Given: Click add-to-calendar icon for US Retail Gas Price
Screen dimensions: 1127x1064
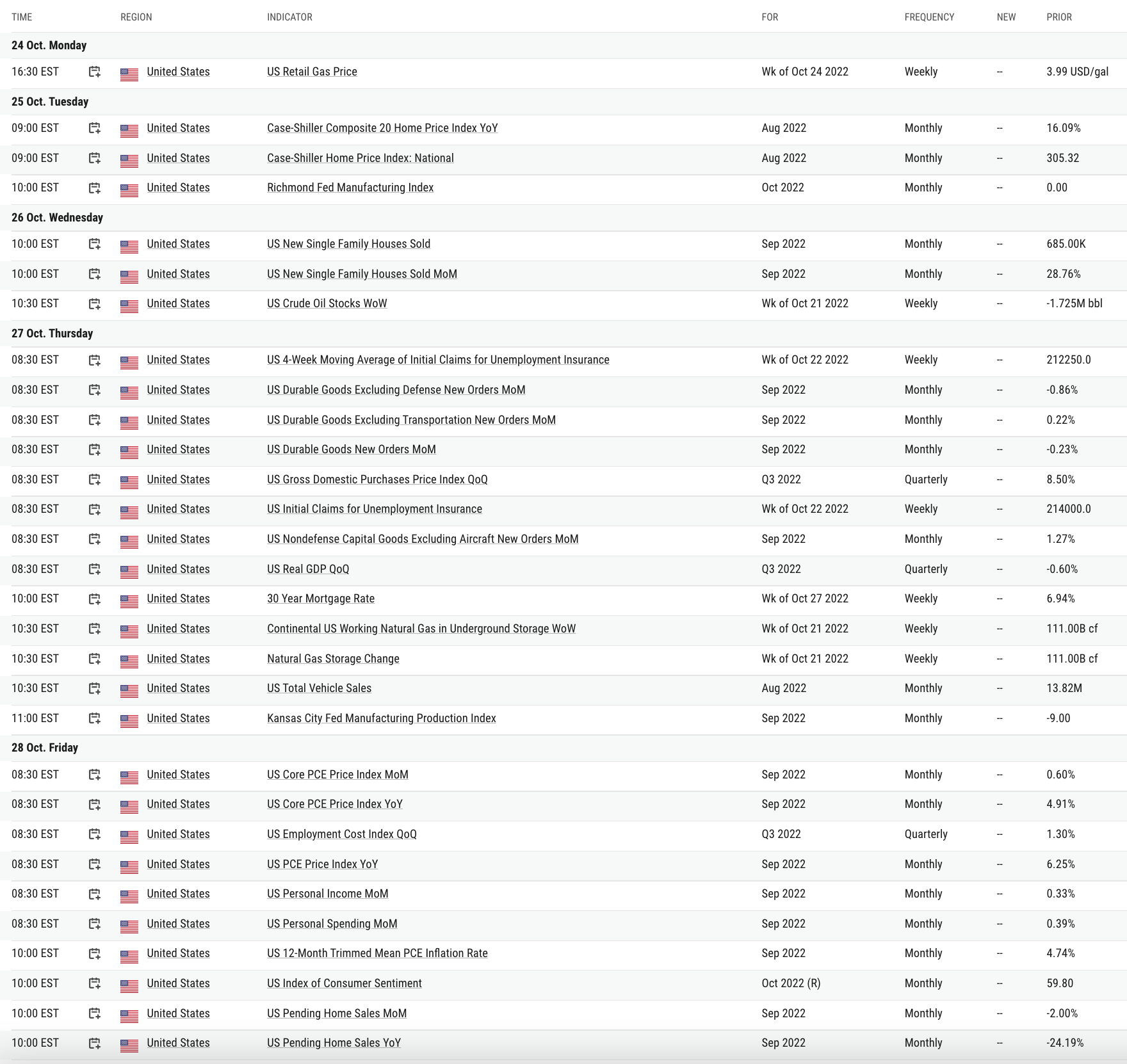Looking at the screenshot, I should tap(94, 72).
